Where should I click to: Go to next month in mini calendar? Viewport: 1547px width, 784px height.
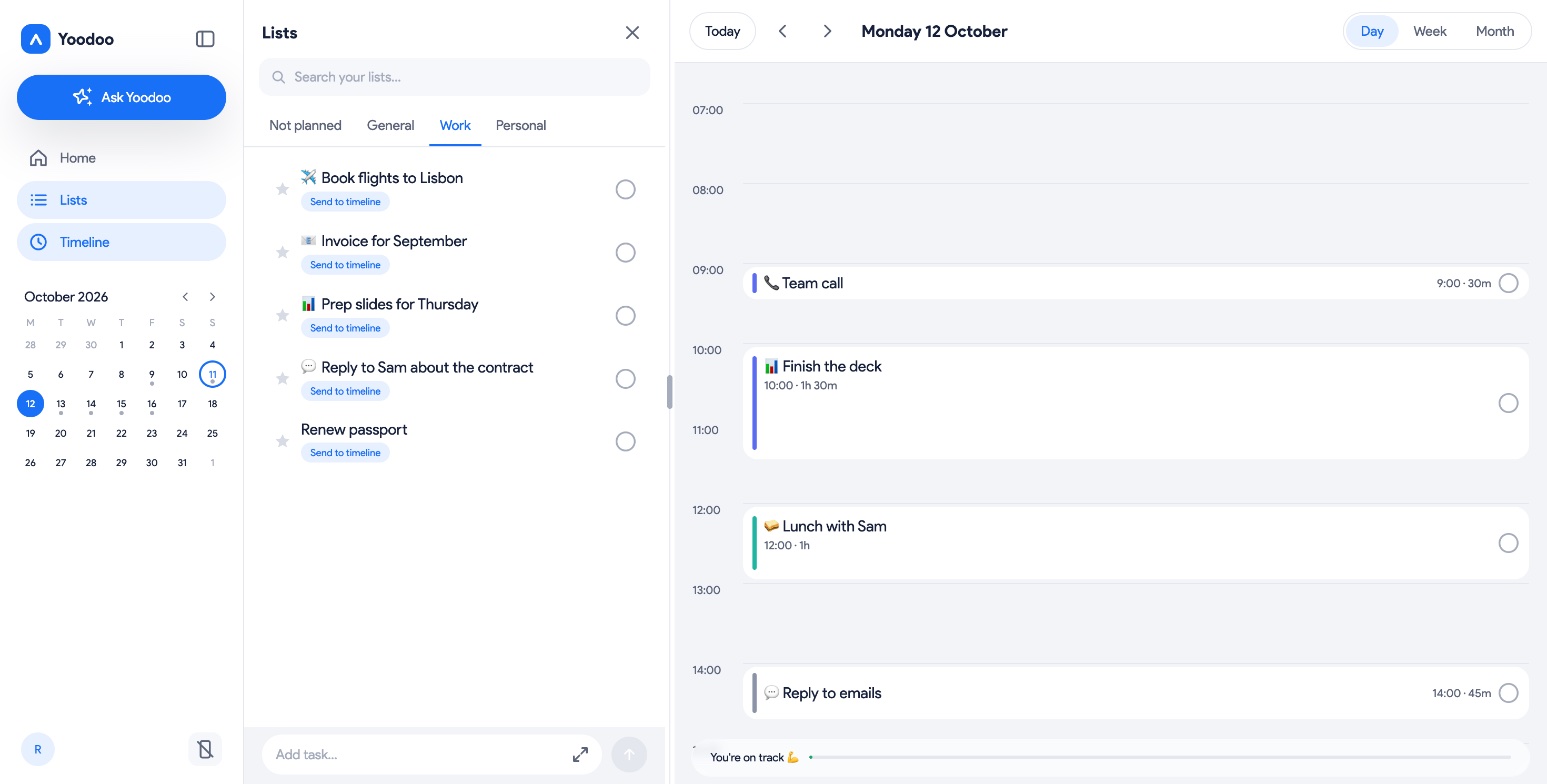pyautogui.click(x=212, y=297)
